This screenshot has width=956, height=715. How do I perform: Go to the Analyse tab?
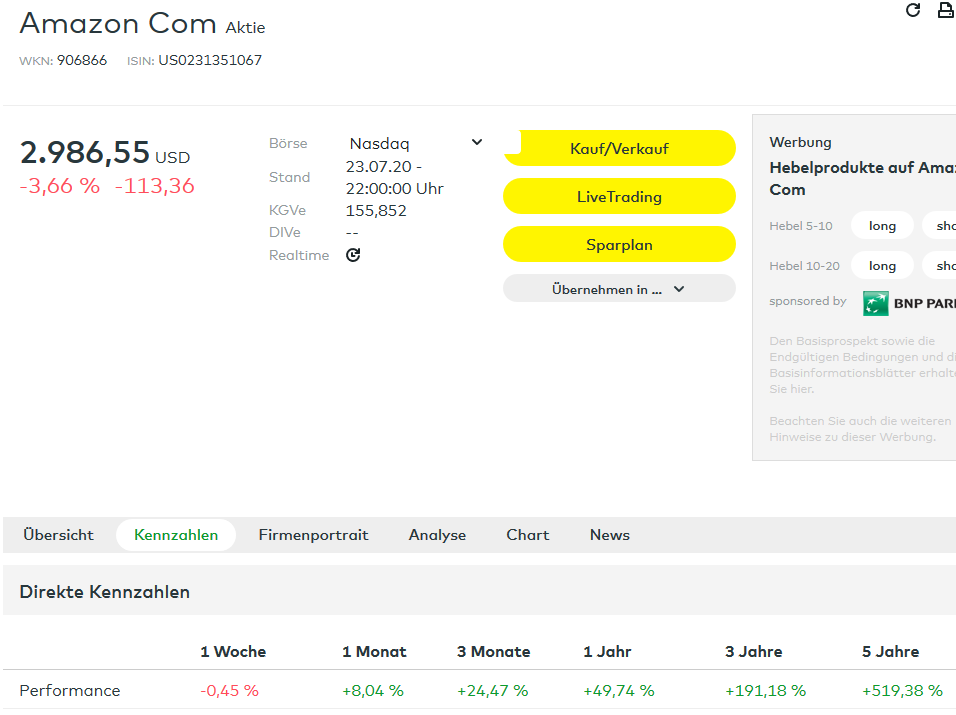(437, 535)
